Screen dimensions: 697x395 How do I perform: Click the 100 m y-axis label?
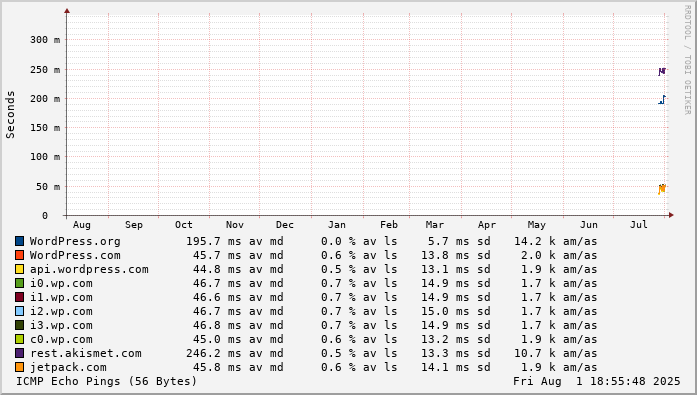coord(45,156)
